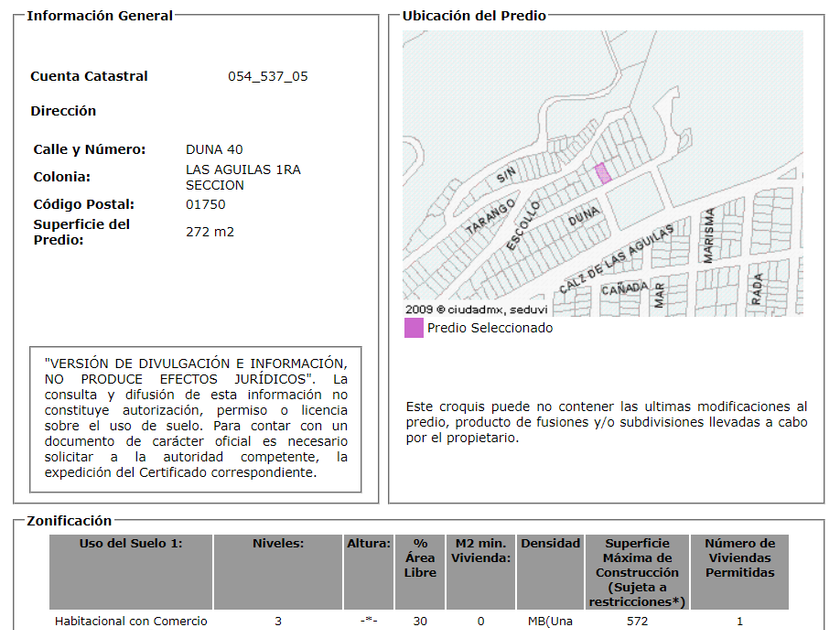Click the Calle y Número label
The width and height of the screenshot is (840, 630).
click(x=89, y=149)
